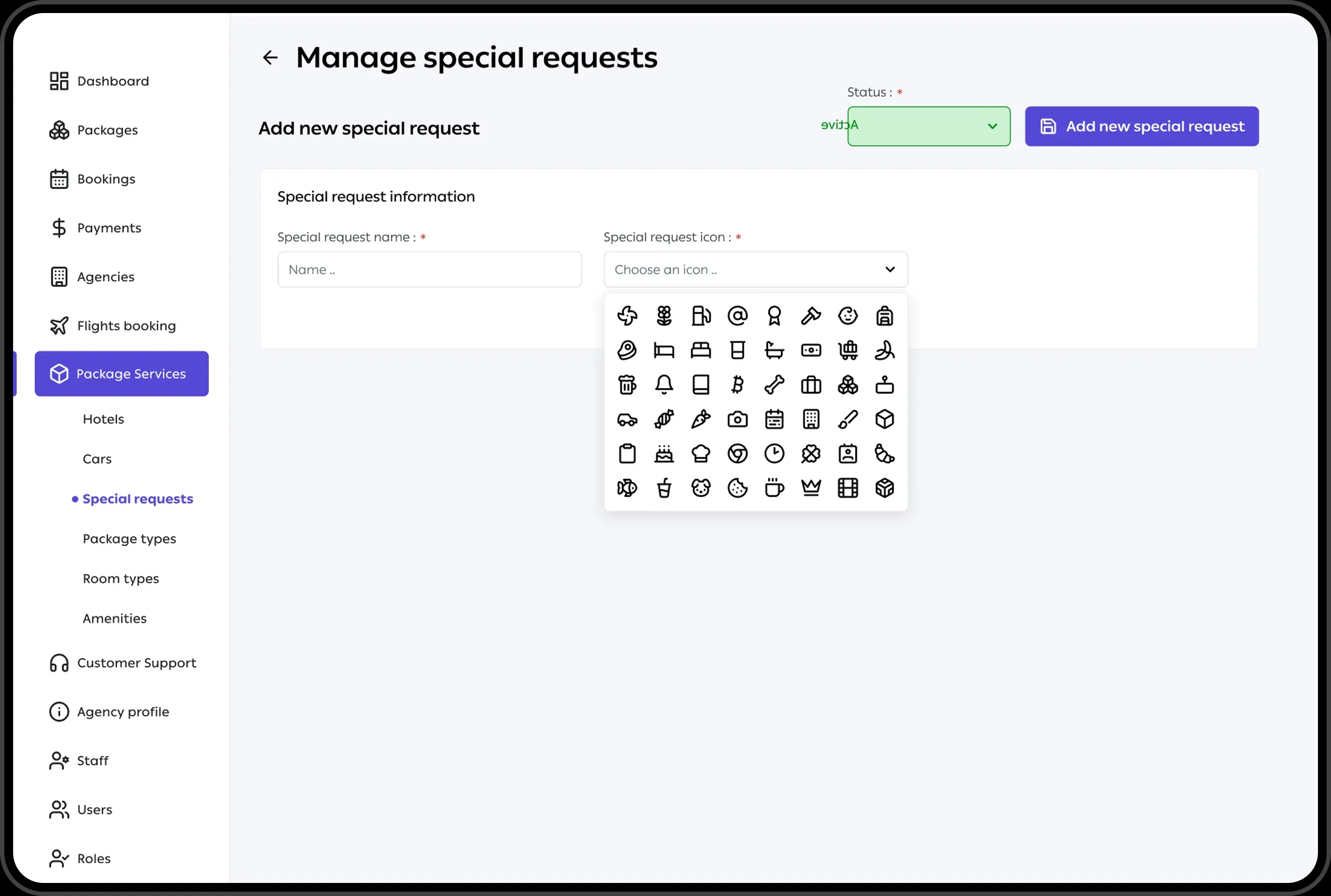Focus the Special request name field
Image resolution: width=1331 pixels, height=896 pixels.
pos(429,270)
